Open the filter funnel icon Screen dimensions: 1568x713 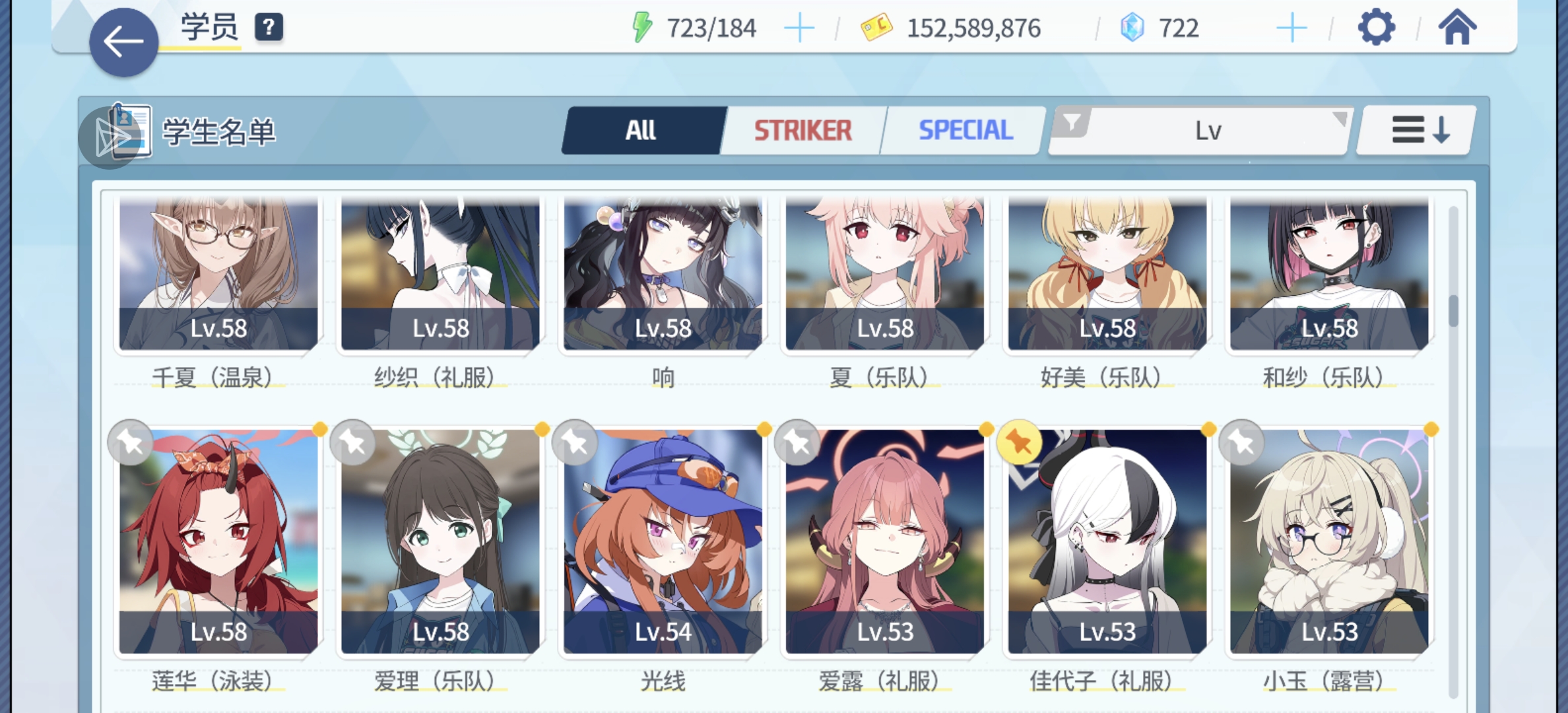pos(1072,122)
